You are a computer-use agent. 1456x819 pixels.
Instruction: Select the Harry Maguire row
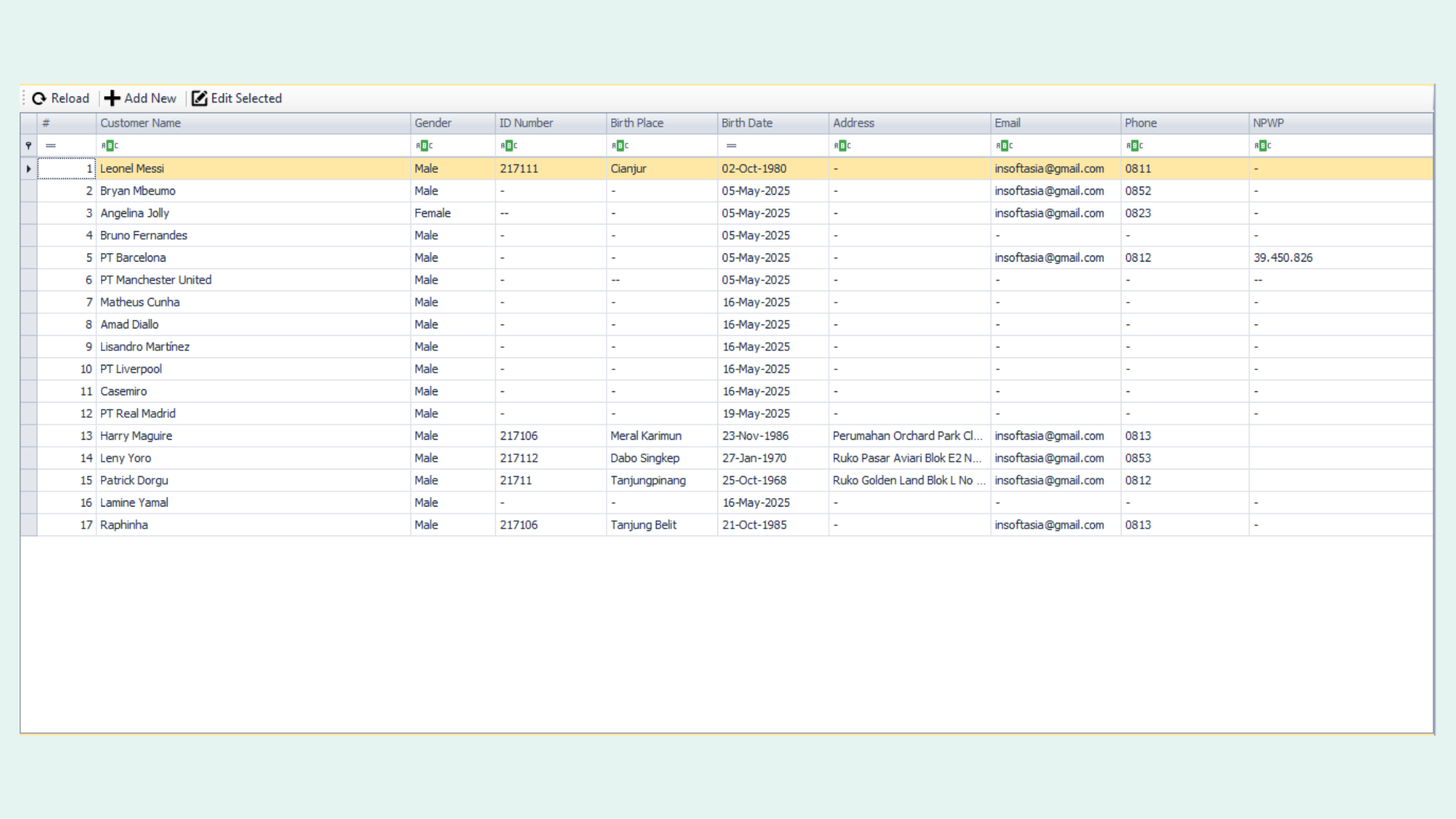click(136, 436)
